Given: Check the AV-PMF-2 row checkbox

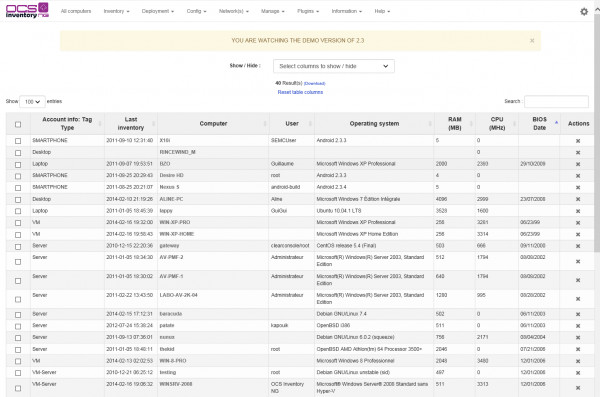Looking at the screenshot, I should coord(18,262).
